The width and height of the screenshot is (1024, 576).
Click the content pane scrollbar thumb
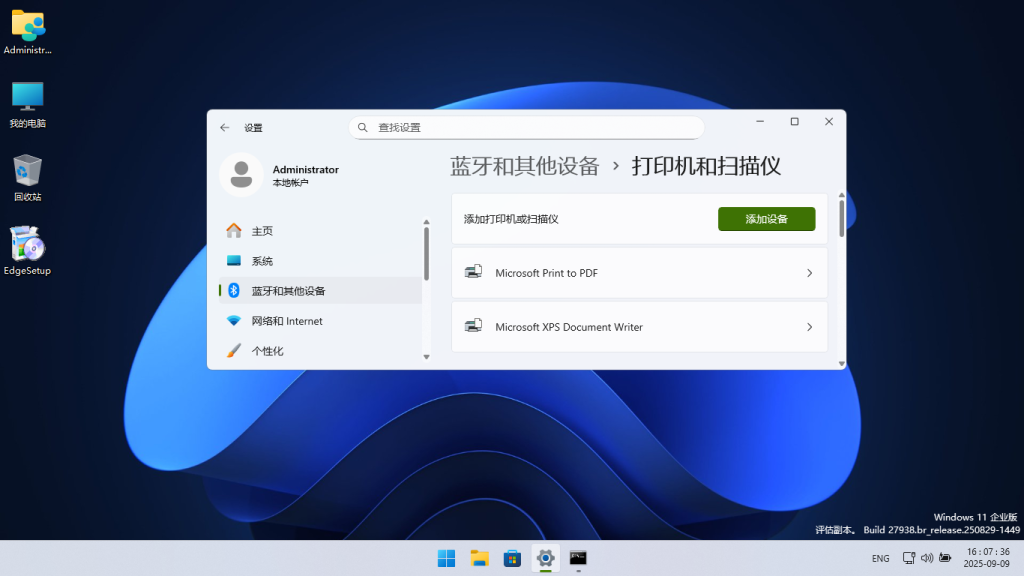(x=841, y=219)
